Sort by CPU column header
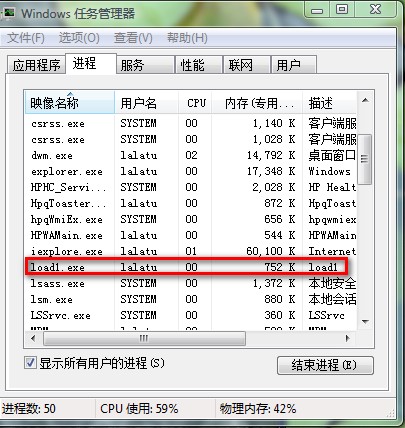The image size is (405, 428). [195, 103]
